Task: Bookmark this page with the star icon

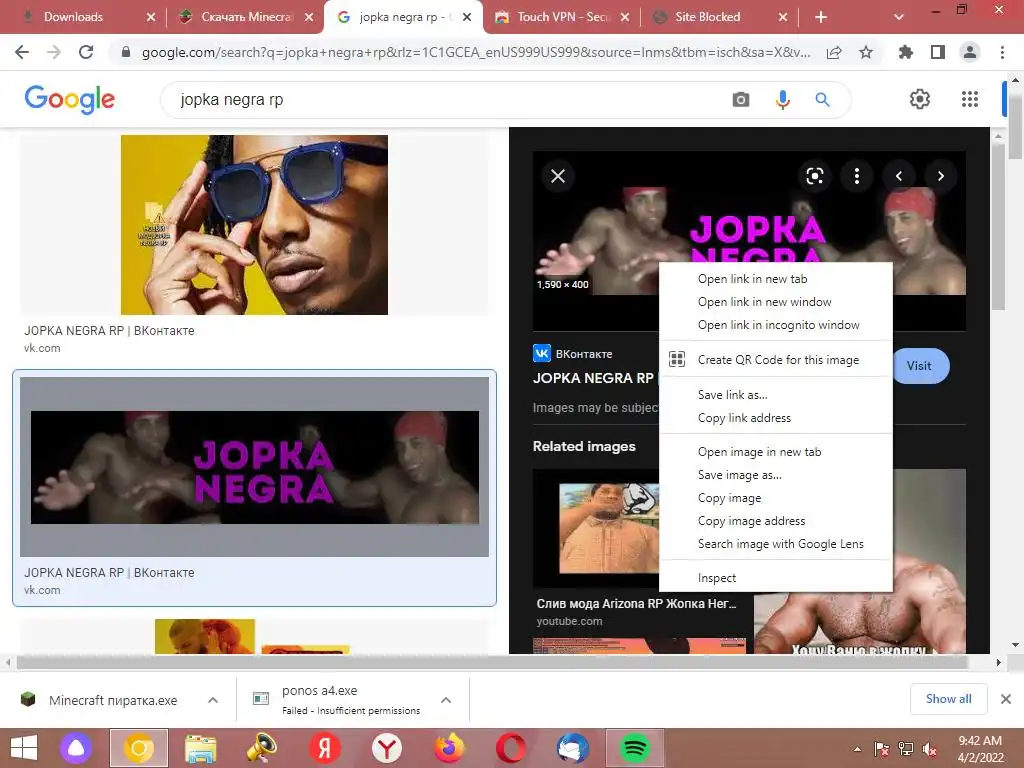Action: (x=866, y=52)
